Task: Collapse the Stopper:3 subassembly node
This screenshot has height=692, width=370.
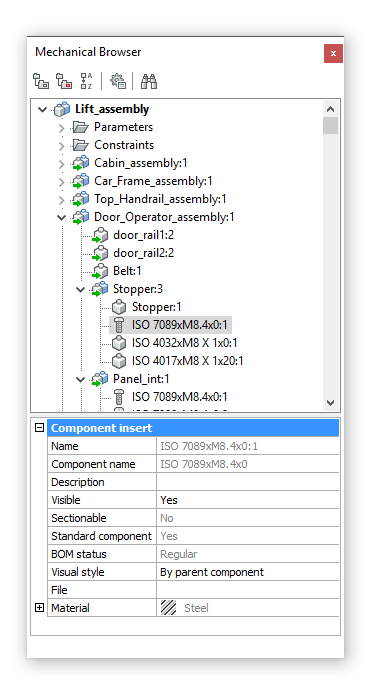Action: pos(80,290)
